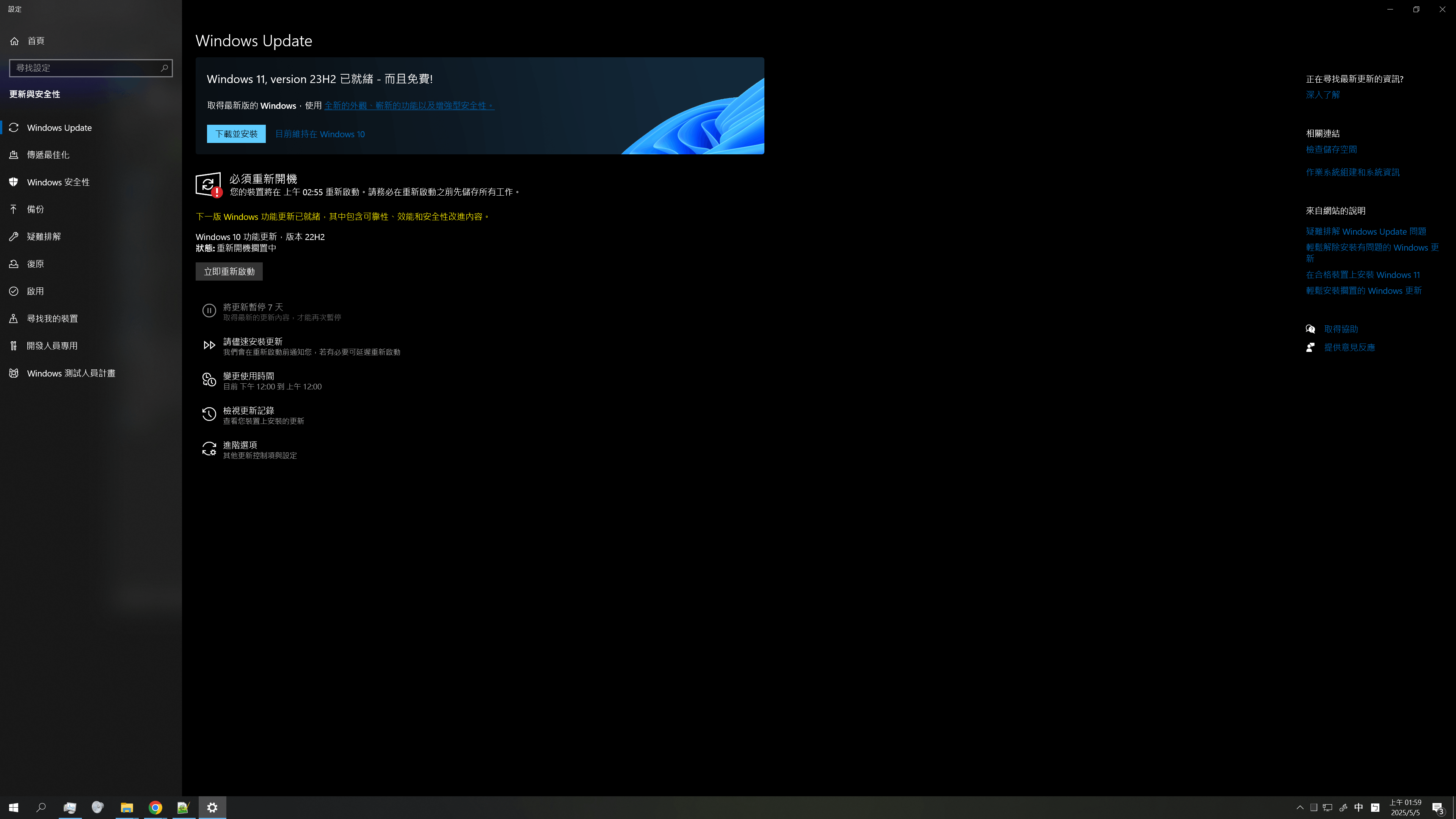Click the 尋找設定 search field
Viewport: 1456px width, 819px height.
(x=85, y=68)
